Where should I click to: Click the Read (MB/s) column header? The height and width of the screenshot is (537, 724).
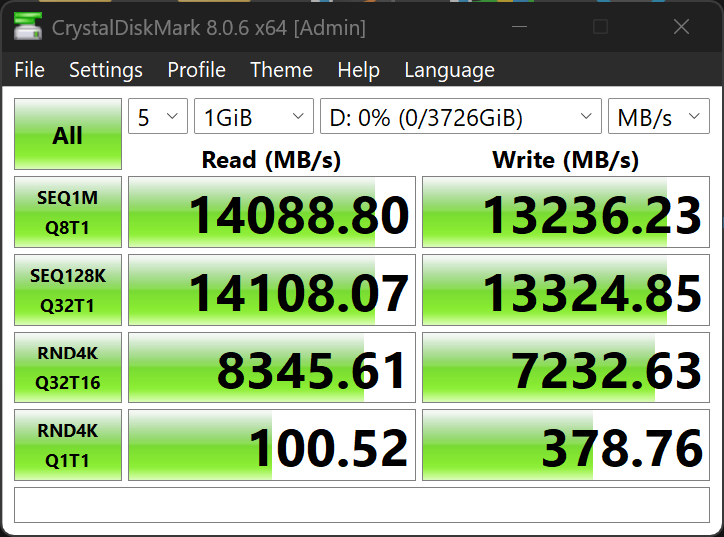tap(272, 160)
